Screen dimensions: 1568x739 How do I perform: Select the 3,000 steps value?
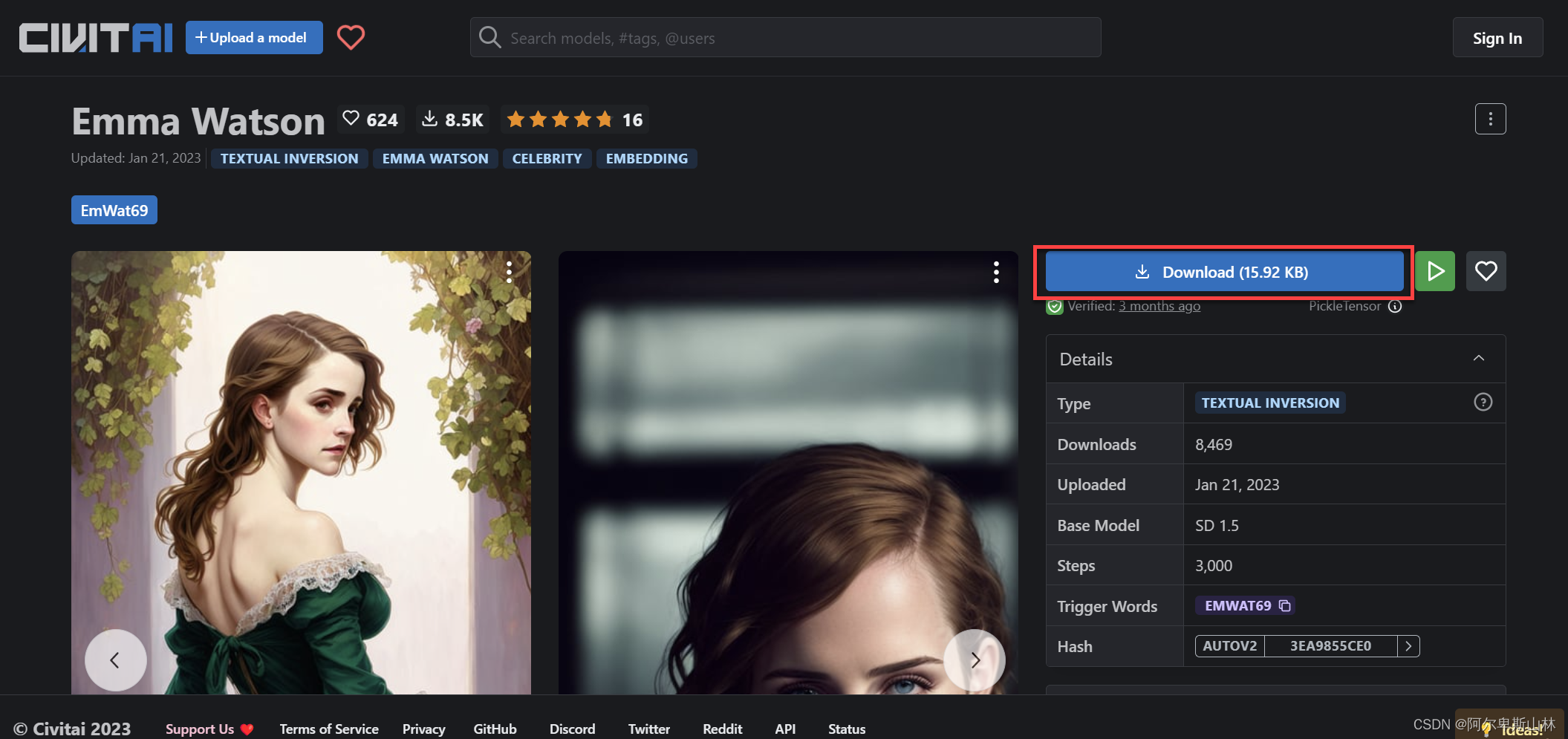point(1214,566)
